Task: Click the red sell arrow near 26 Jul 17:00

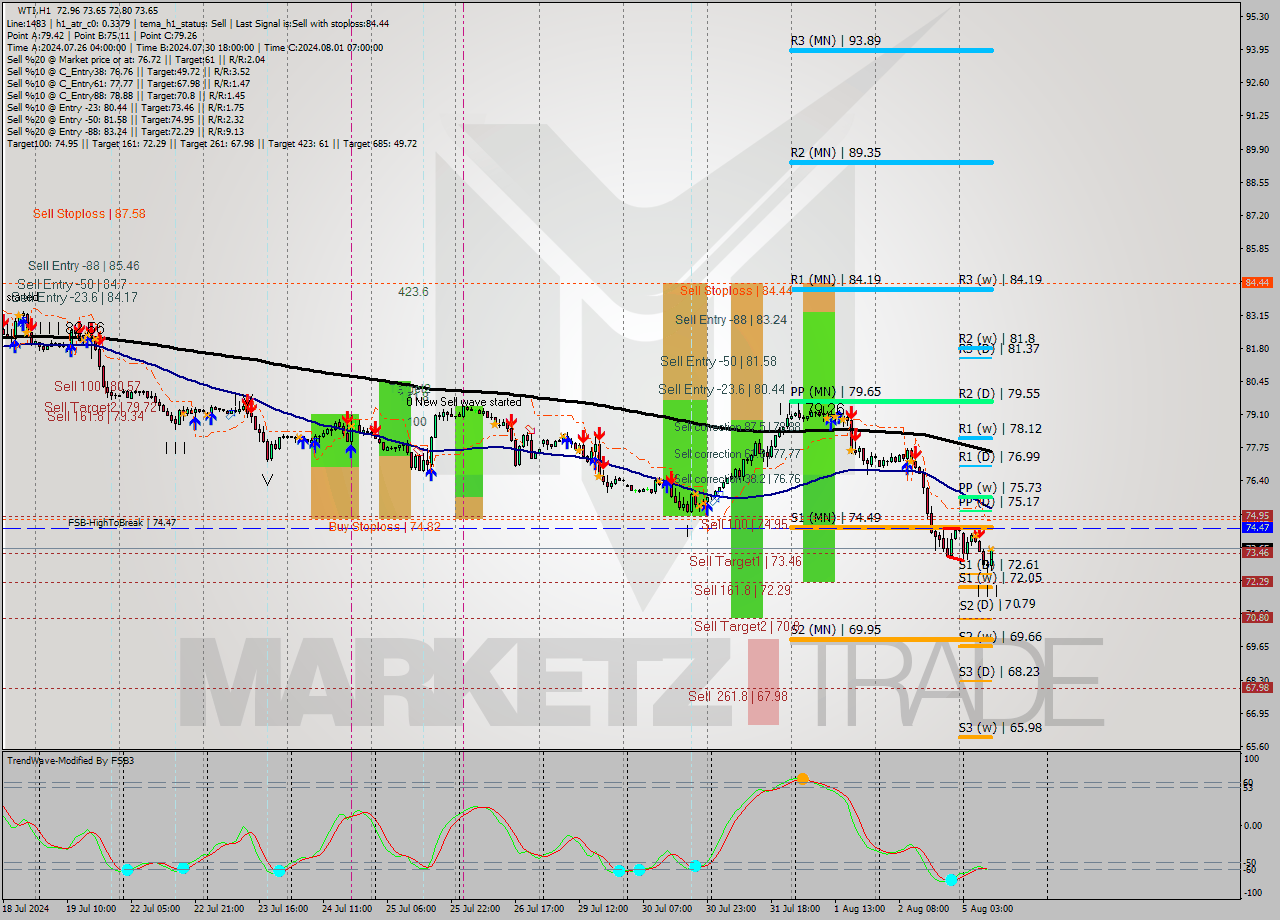Action: 512,421
